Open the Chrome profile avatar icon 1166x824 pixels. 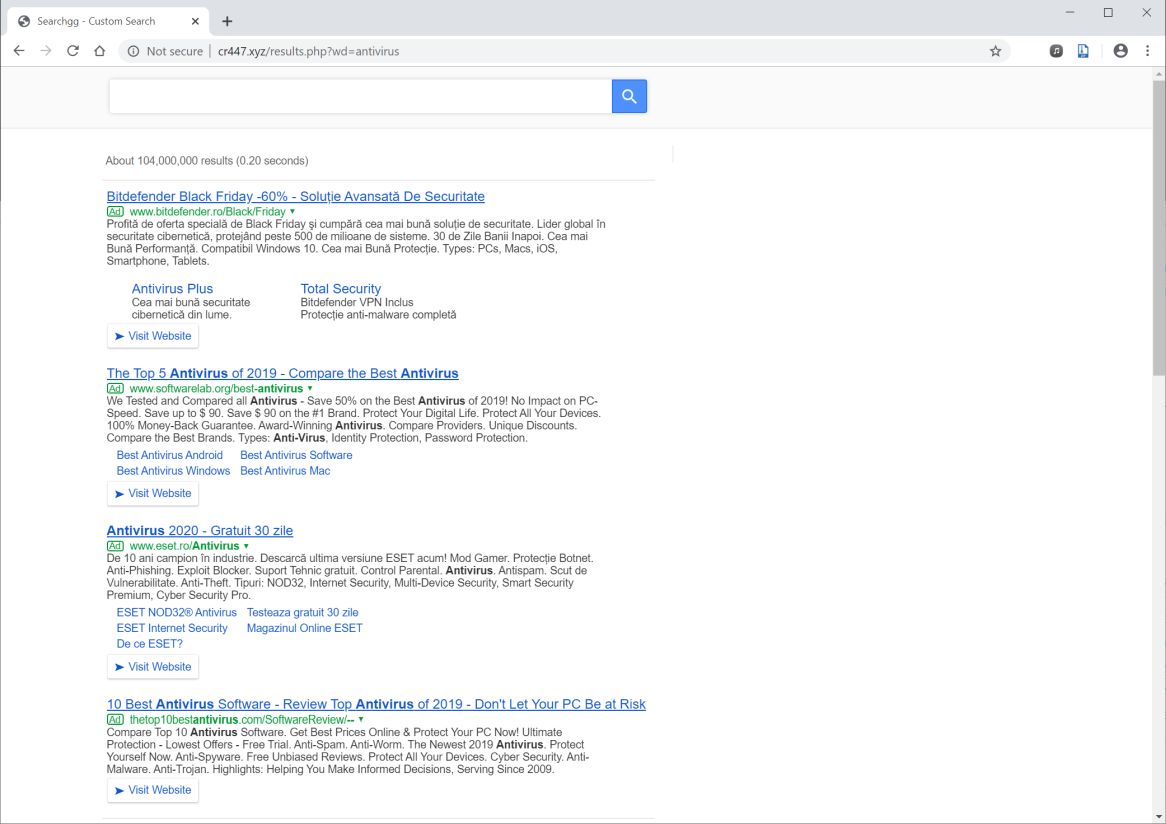tap(1120, 51)
